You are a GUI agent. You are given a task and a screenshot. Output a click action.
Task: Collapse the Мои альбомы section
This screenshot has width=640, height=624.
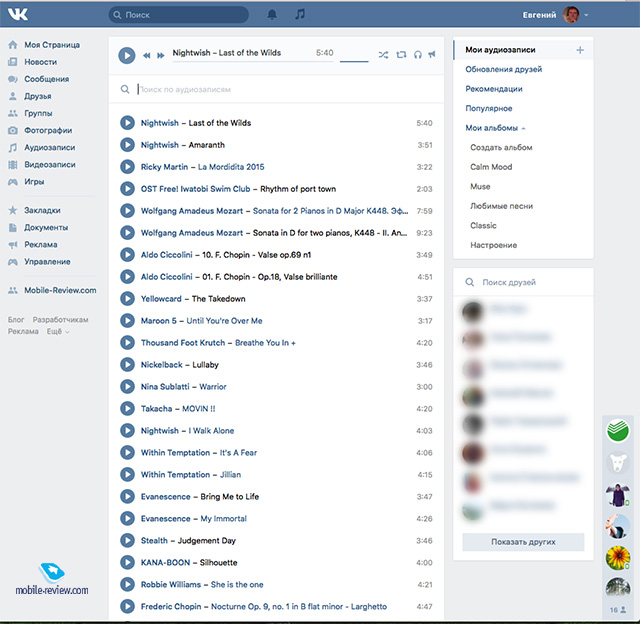pos(495,128)
